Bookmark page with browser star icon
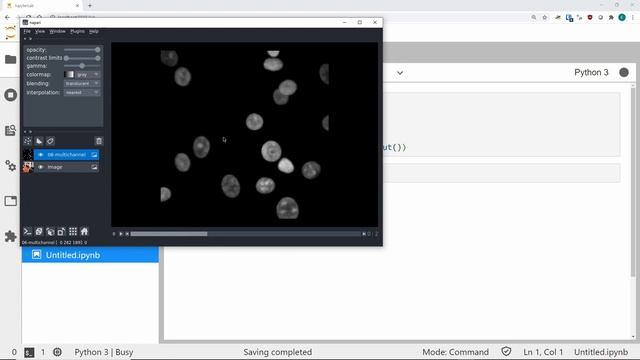The image size is (640, 360). pos(545,18)
